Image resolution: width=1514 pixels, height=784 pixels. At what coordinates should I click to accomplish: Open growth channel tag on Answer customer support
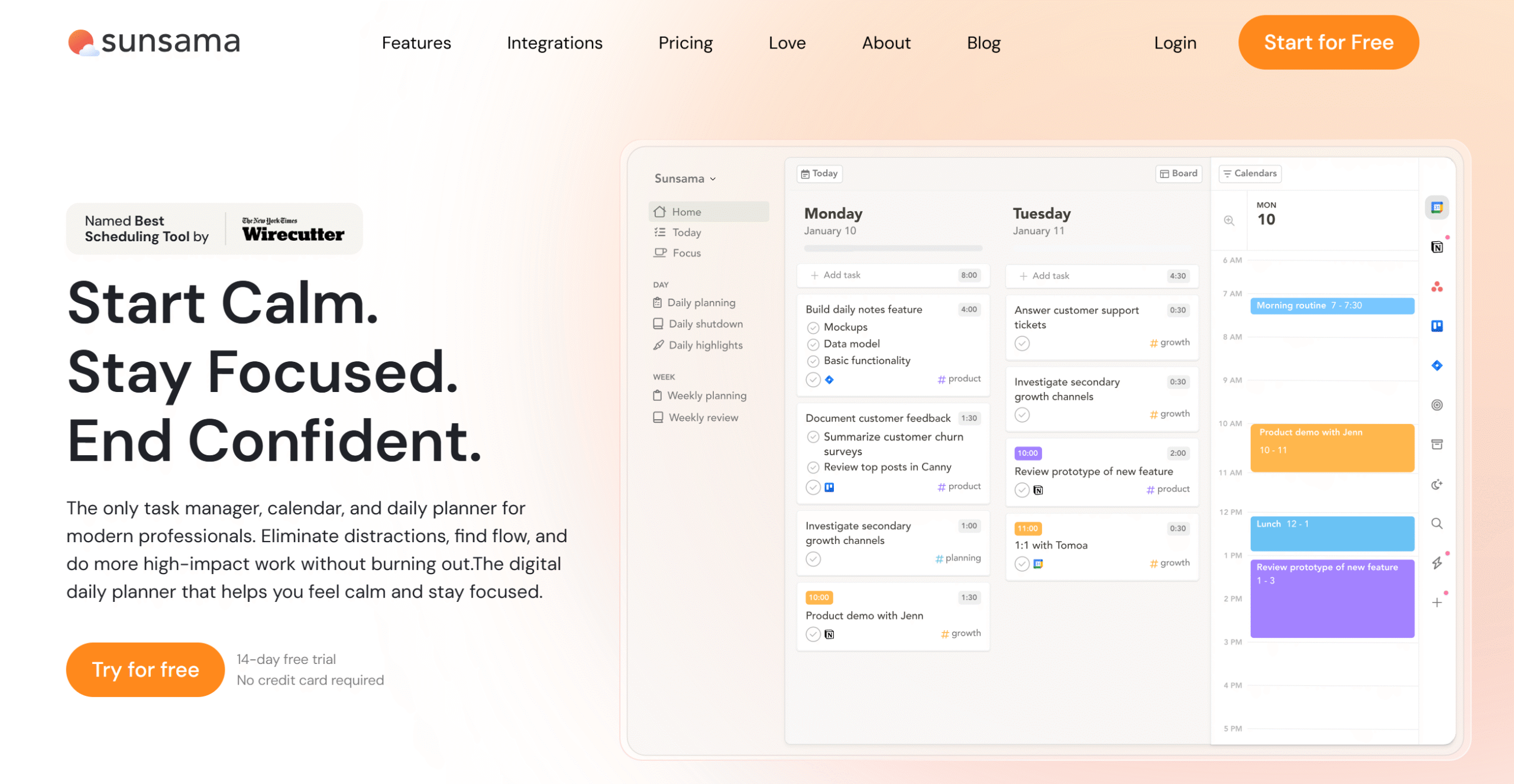point(1169,343)
